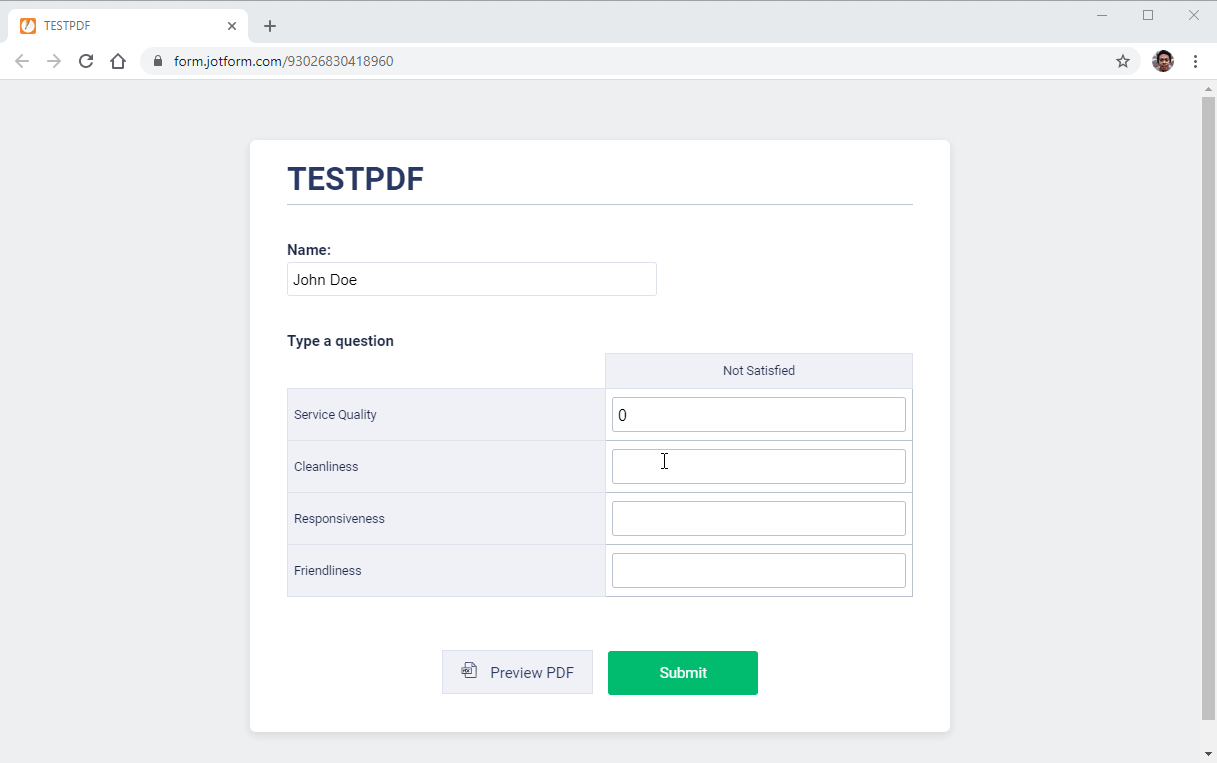1217x763 pixels.
Task: Focus the Name input field
Action: pos(471,279)
